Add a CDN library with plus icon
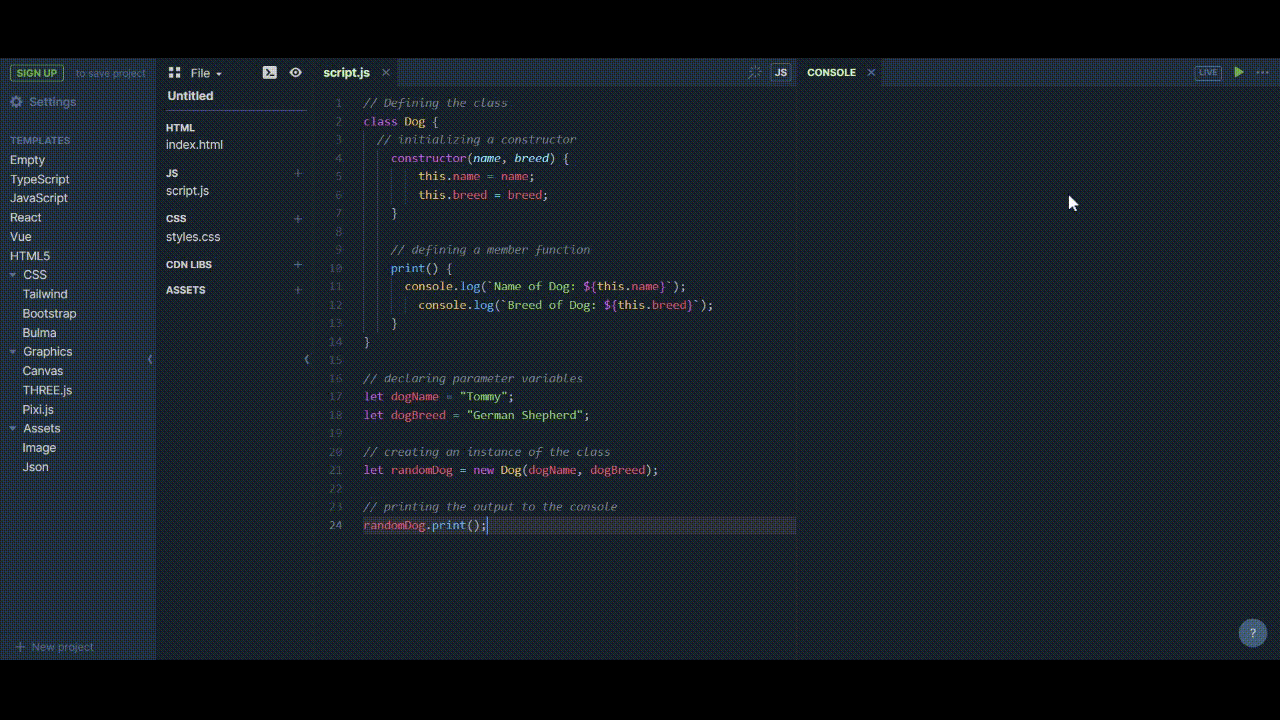This screenshot has height=720, width=1280. 297,265
